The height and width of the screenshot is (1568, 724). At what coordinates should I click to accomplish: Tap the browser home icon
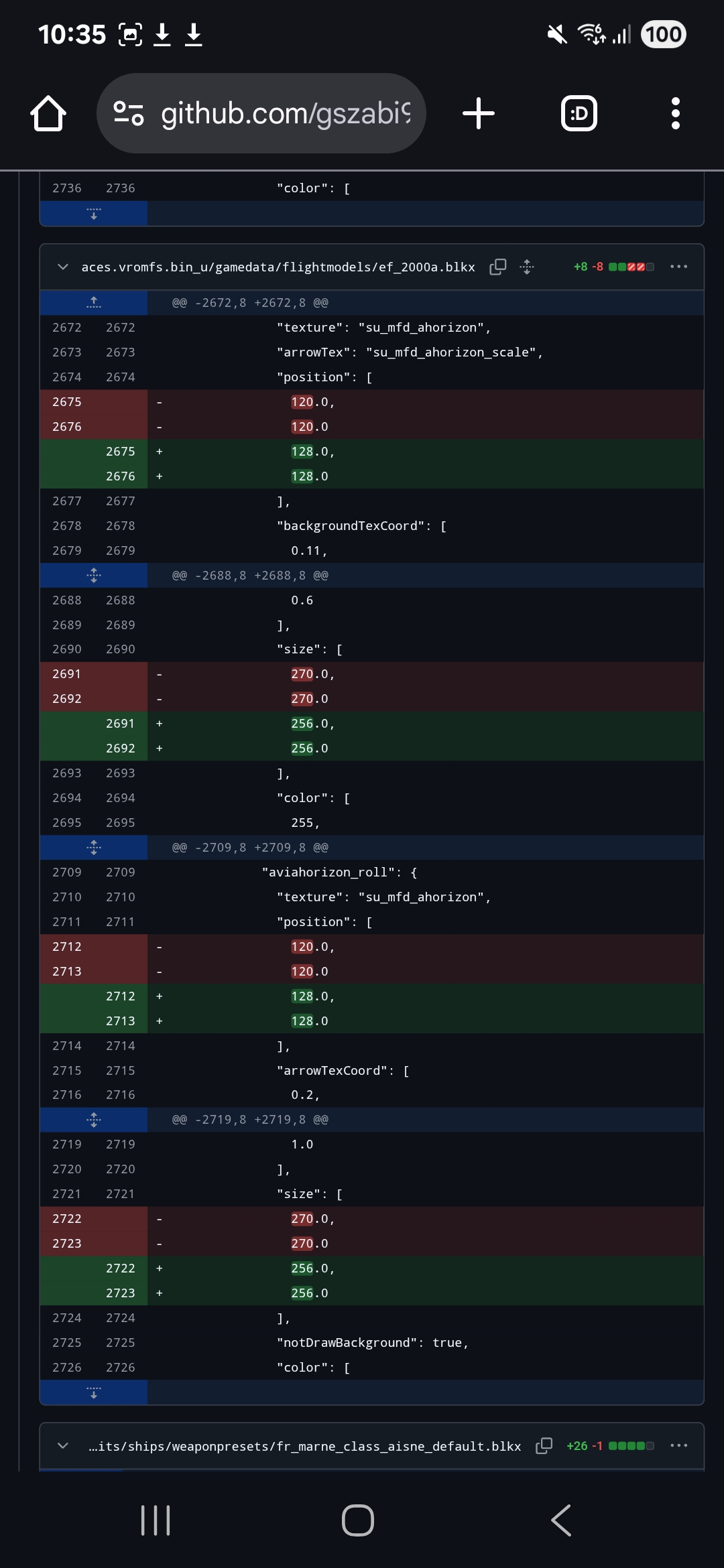click(x=48, y=113)
